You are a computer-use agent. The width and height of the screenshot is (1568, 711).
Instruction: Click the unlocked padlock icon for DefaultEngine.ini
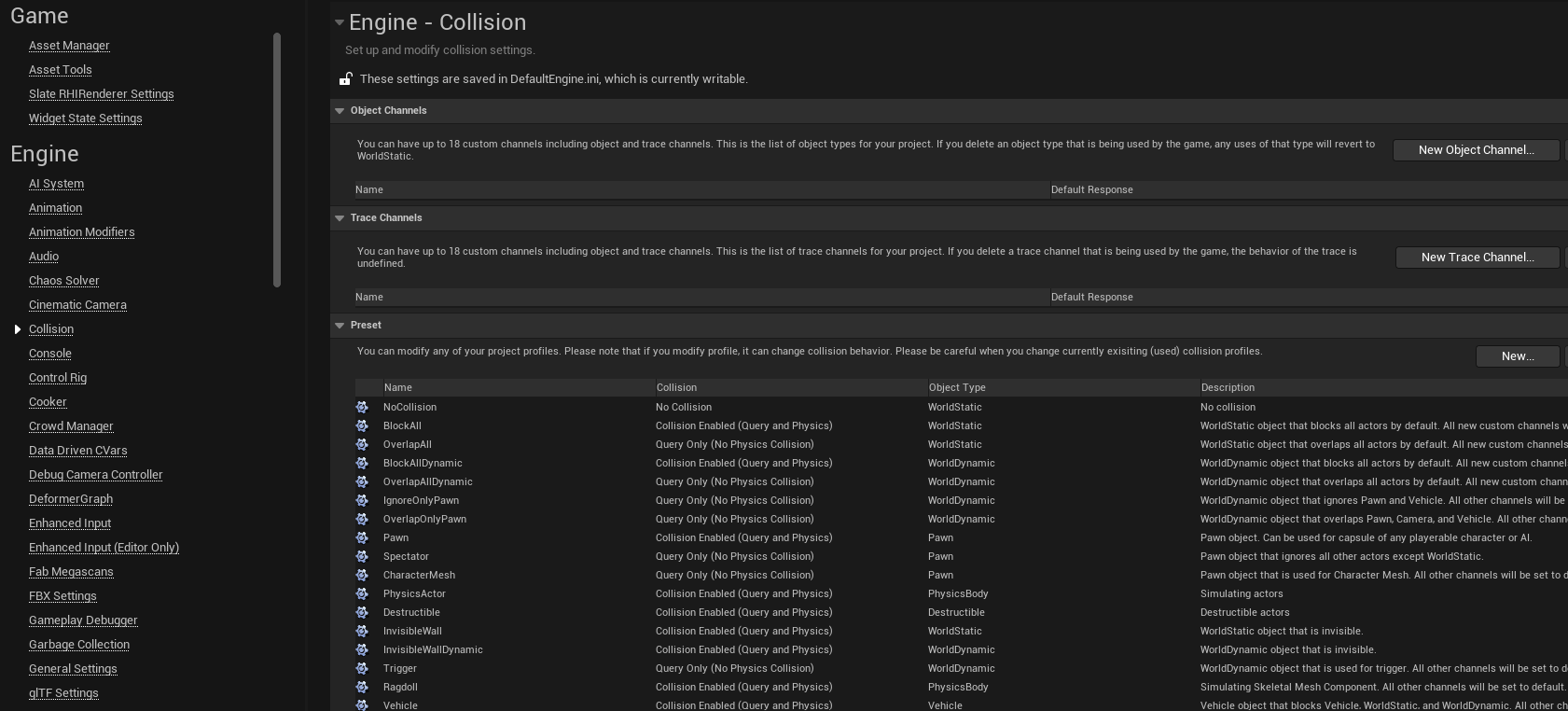click(345, 78)
